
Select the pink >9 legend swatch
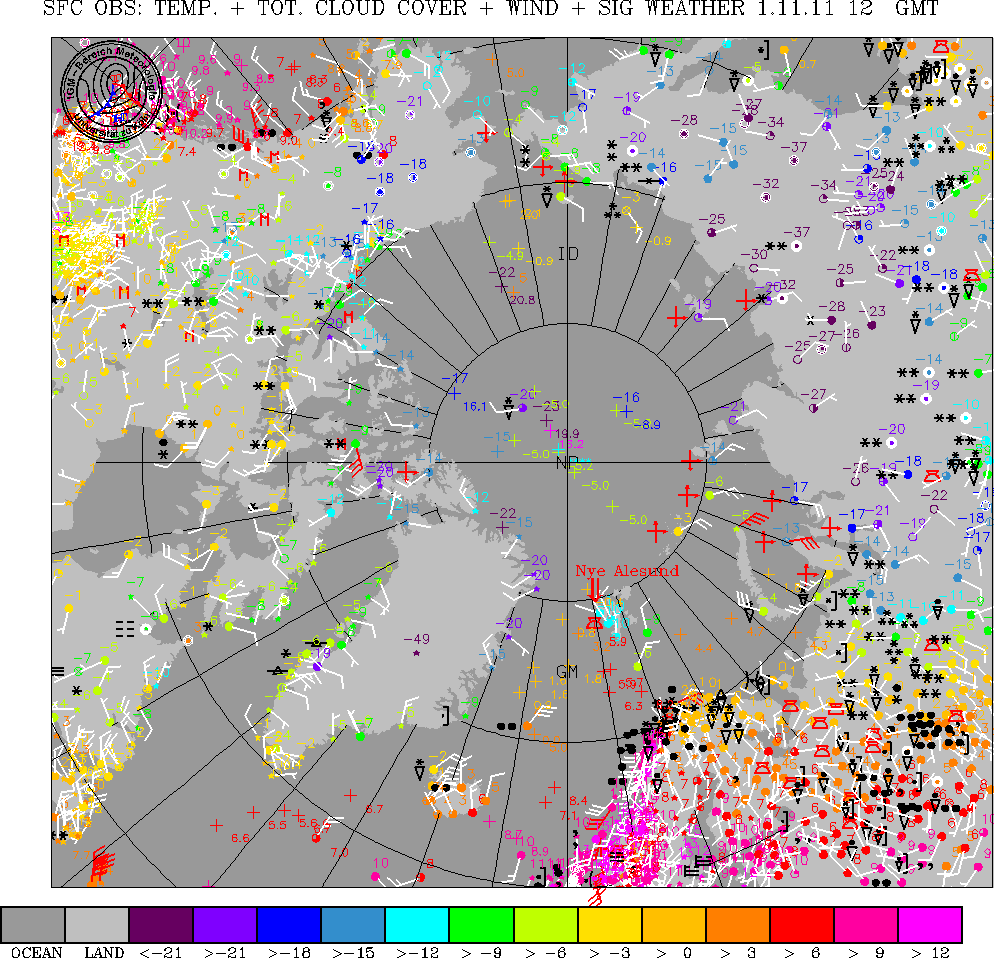click(x=866, y=925)
